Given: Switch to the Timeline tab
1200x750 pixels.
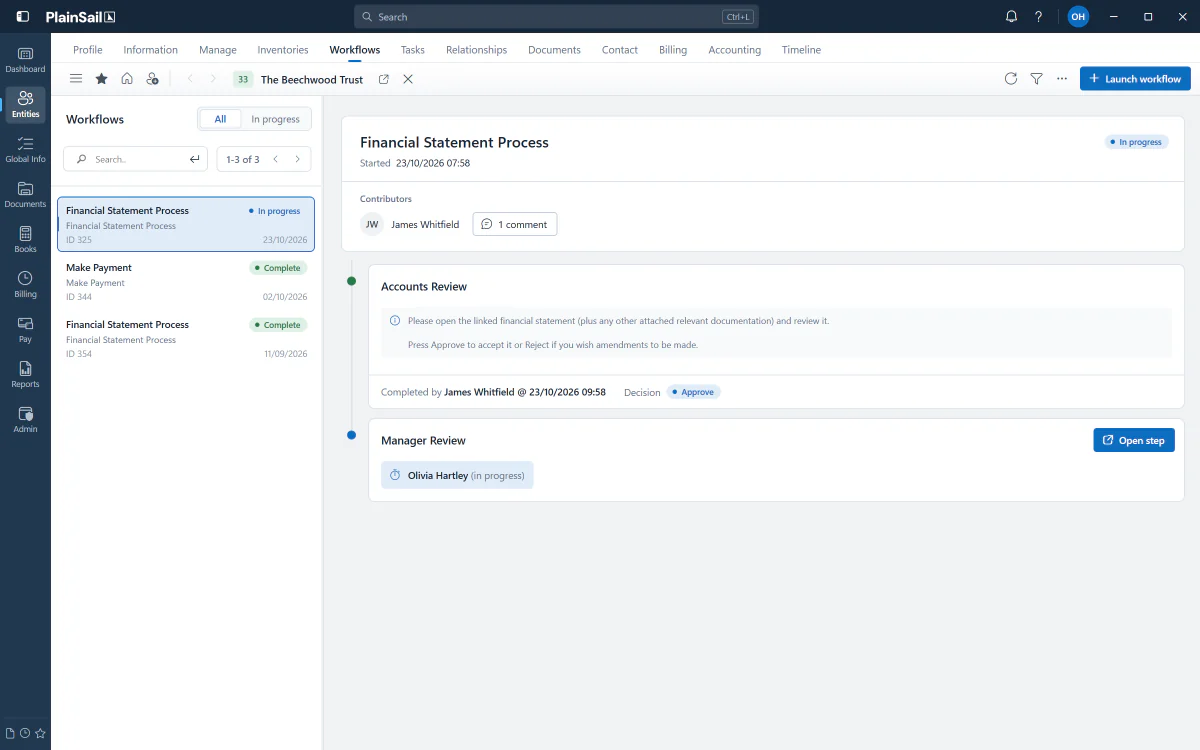Looking at the screenshot, I should [801, 50].
